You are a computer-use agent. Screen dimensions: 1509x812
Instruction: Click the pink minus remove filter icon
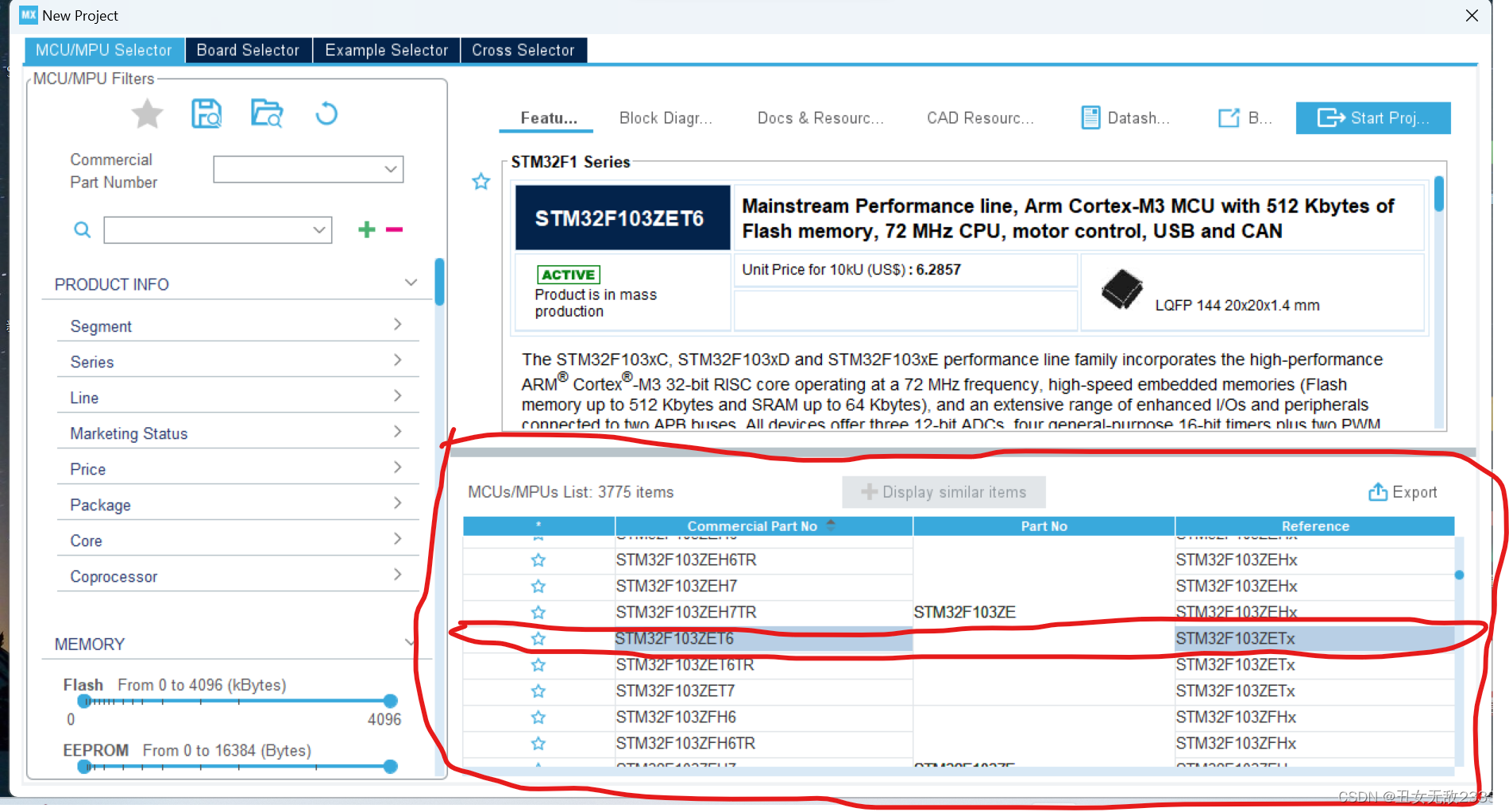point(394,229)
